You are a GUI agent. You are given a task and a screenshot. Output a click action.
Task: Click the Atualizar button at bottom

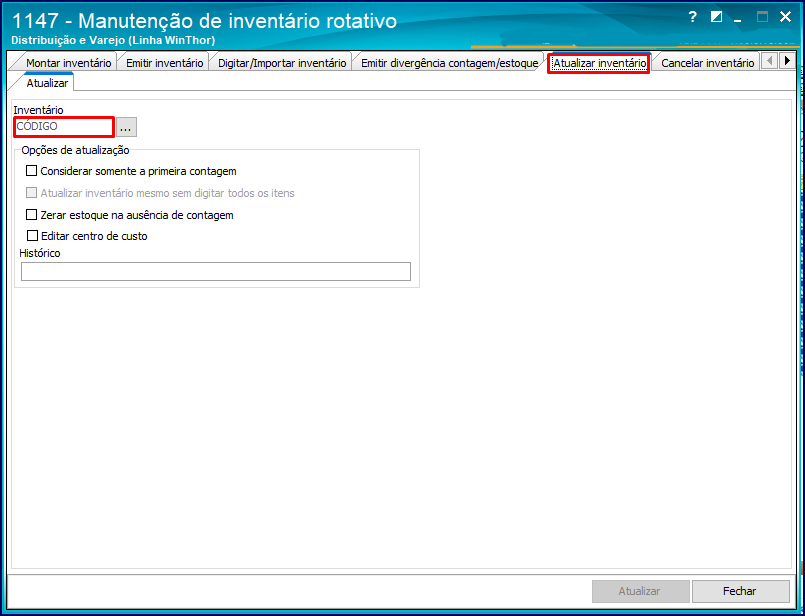(x=640, y=591)
